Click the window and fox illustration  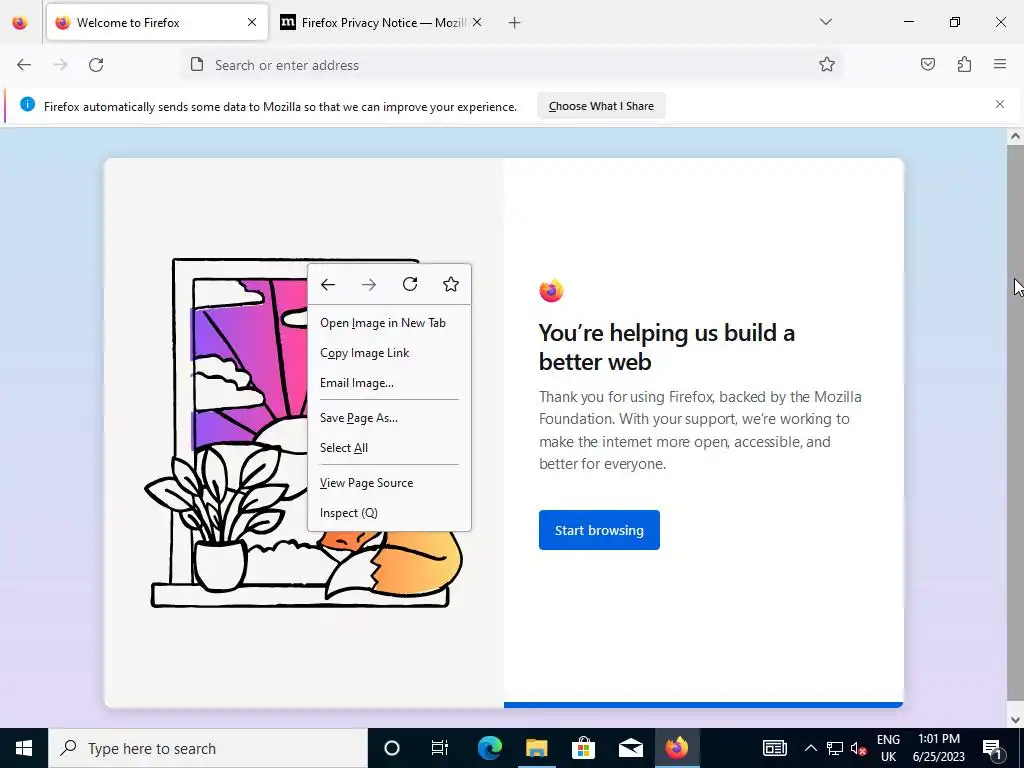click(304, 433)
